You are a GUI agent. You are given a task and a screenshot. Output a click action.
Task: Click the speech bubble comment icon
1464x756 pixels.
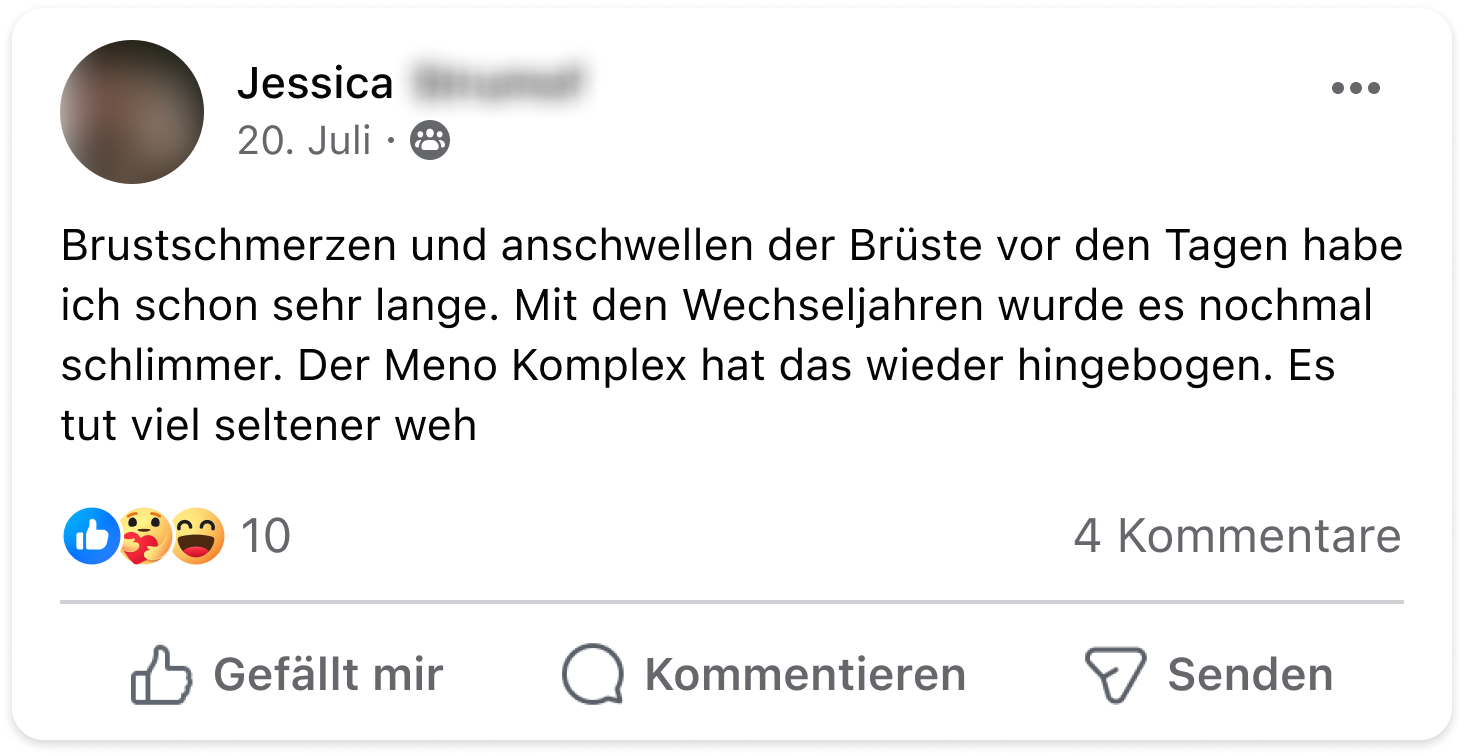(593, 674)
